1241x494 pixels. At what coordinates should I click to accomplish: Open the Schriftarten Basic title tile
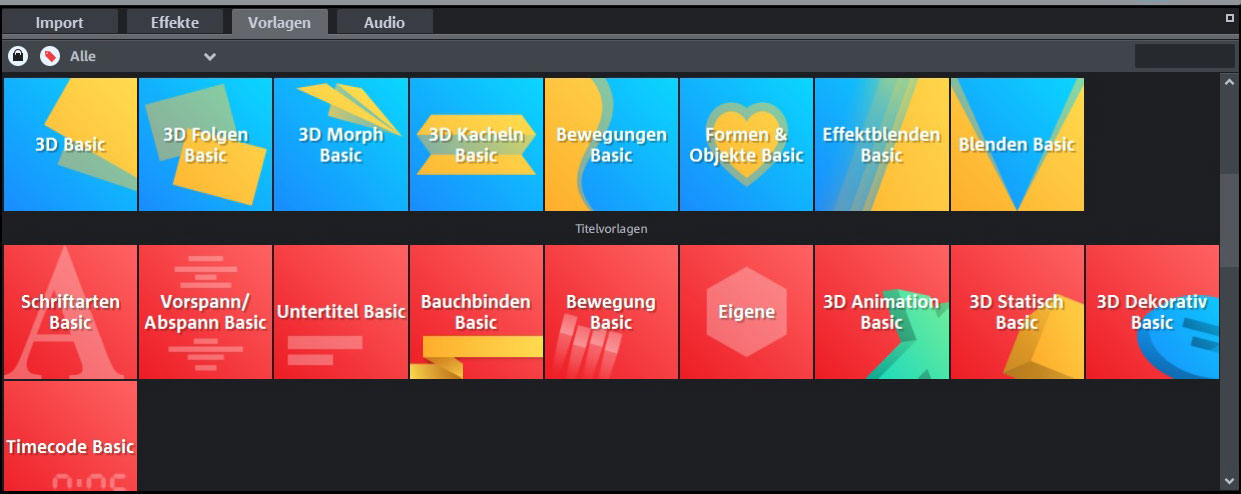70,312
